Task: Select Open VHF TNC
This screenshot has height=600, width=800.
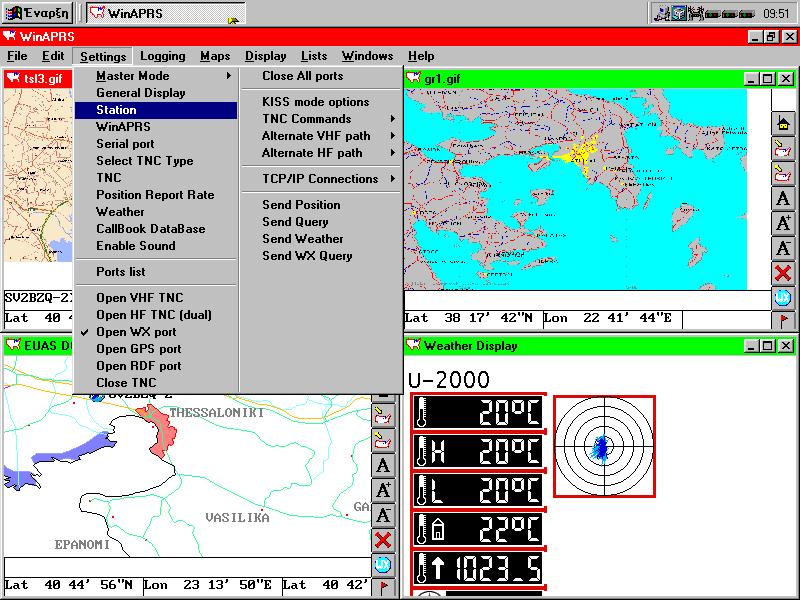Action: click(x=156, y=298)
